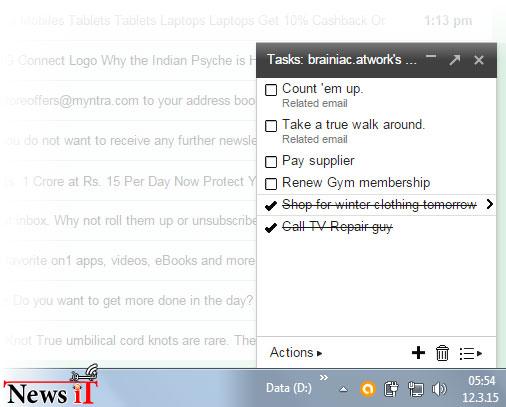The image size is (506, 407).
Task: Uncheck 'Call TV Repair guy' task
Action: click(271, 228)
